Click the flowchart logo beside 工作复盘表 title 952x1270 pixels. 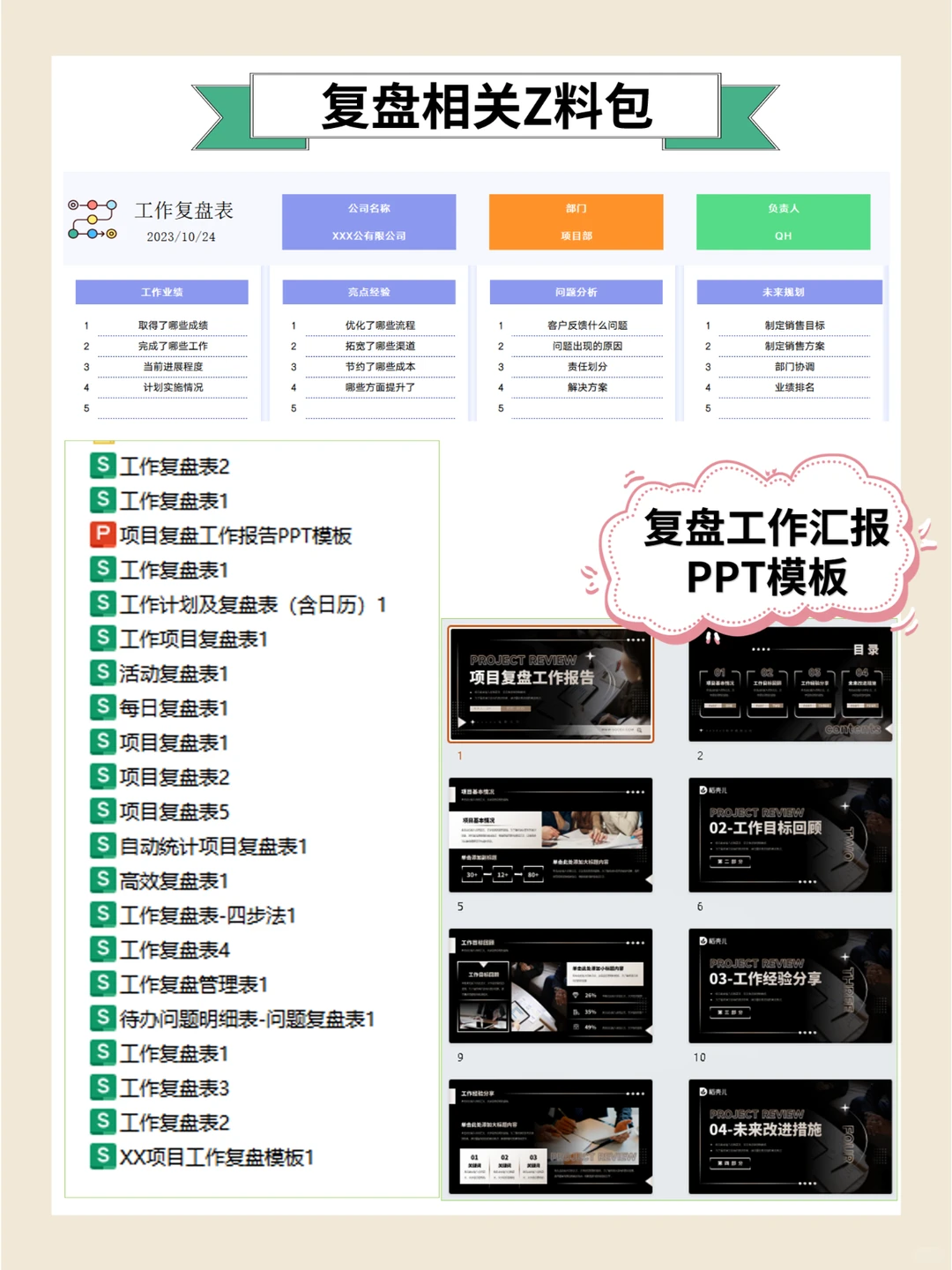[x=91, y=219]
